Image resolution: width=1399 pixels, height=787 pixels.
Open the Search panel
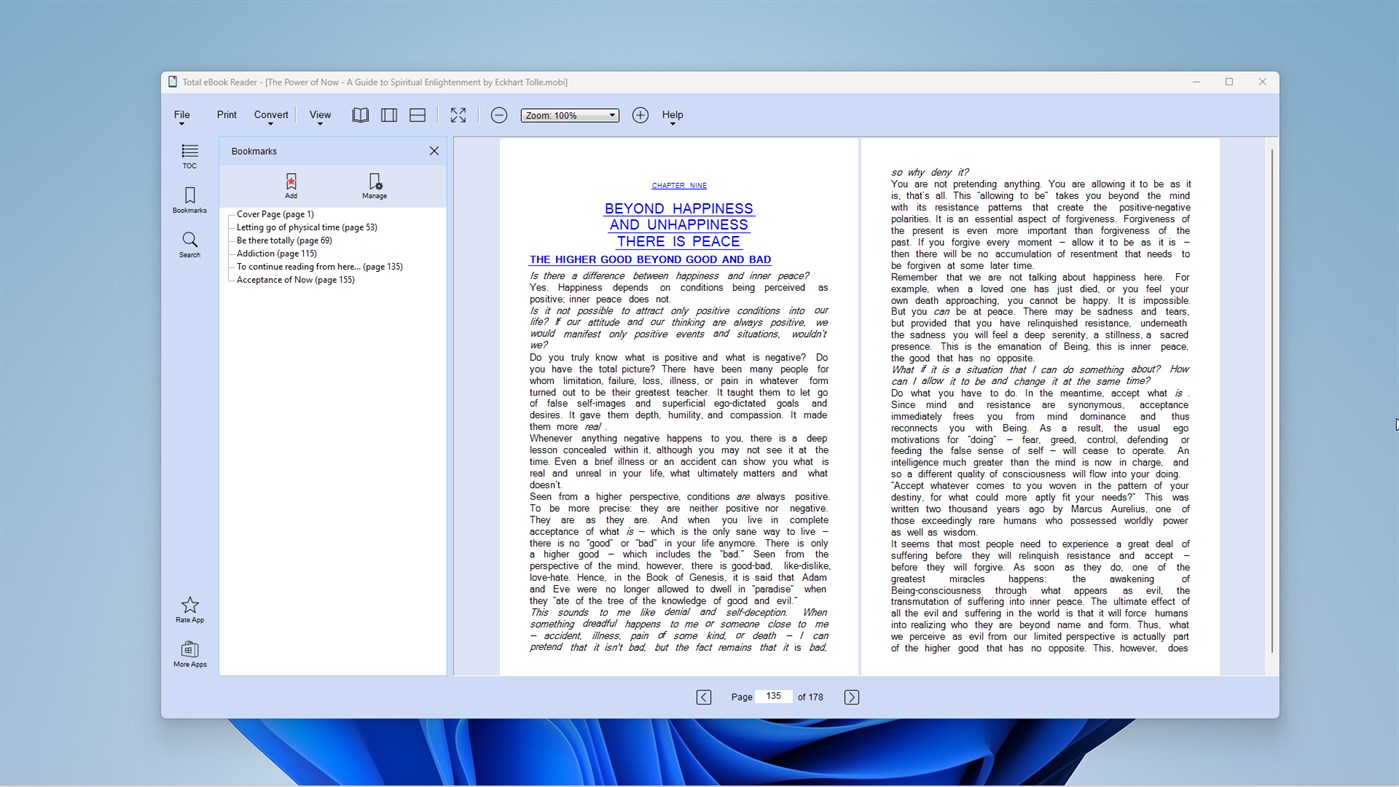click(189, 245)
